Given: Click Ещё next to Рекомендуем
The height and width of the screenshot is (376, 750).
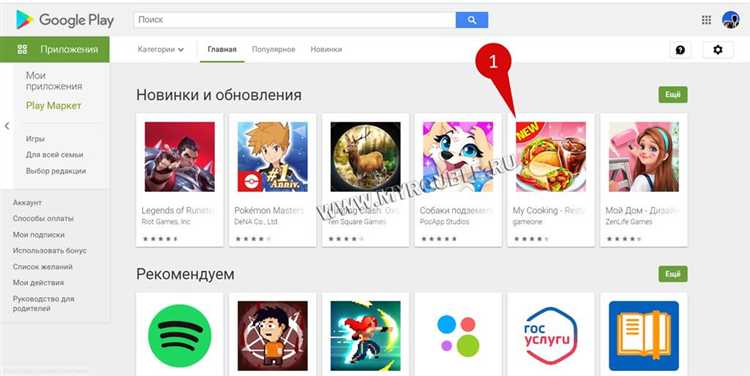Looking at the screenshot, I should 673,274.
